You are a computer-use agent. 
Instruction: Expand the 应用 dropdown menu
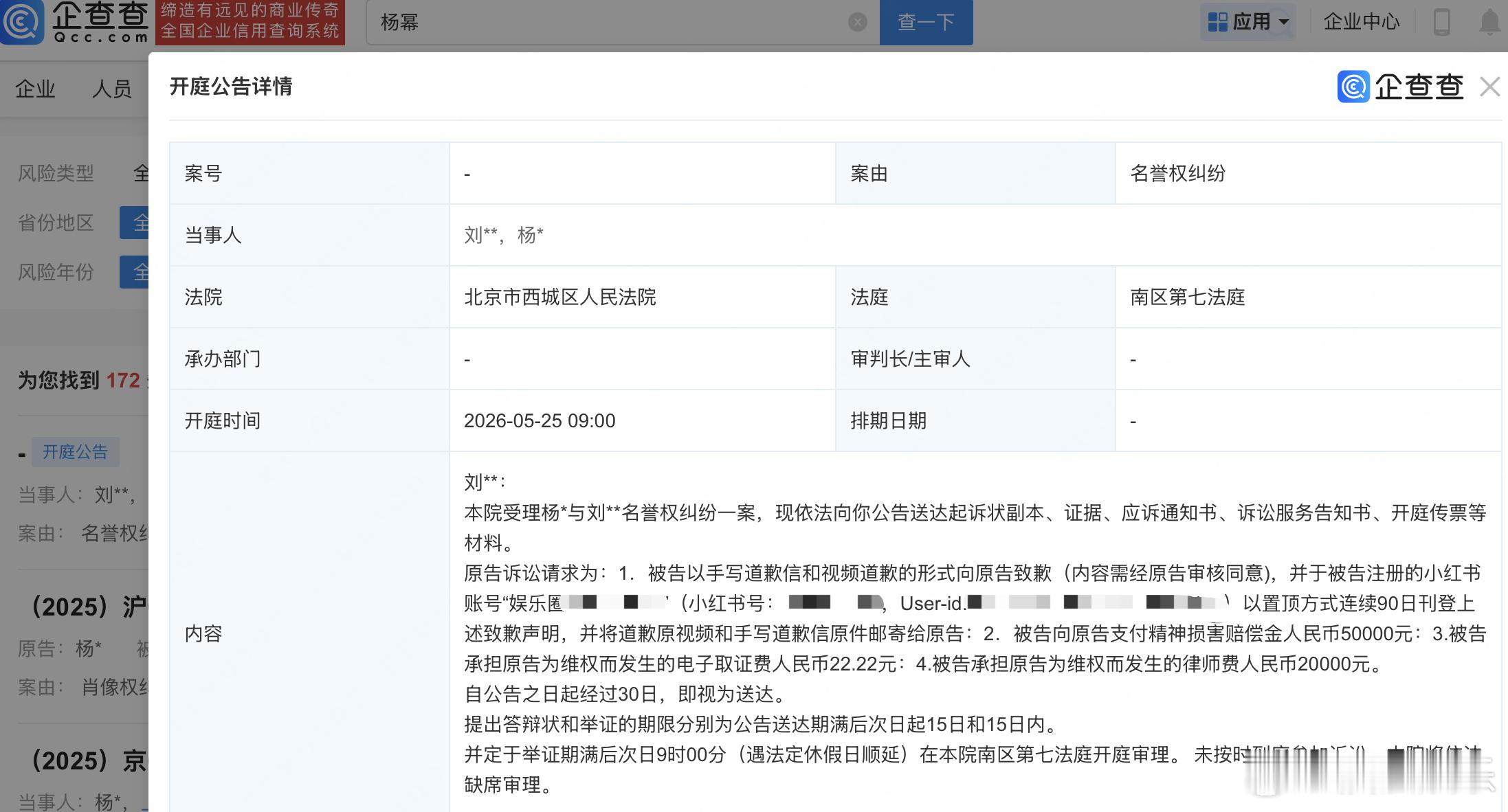[x=1252, y=21]
